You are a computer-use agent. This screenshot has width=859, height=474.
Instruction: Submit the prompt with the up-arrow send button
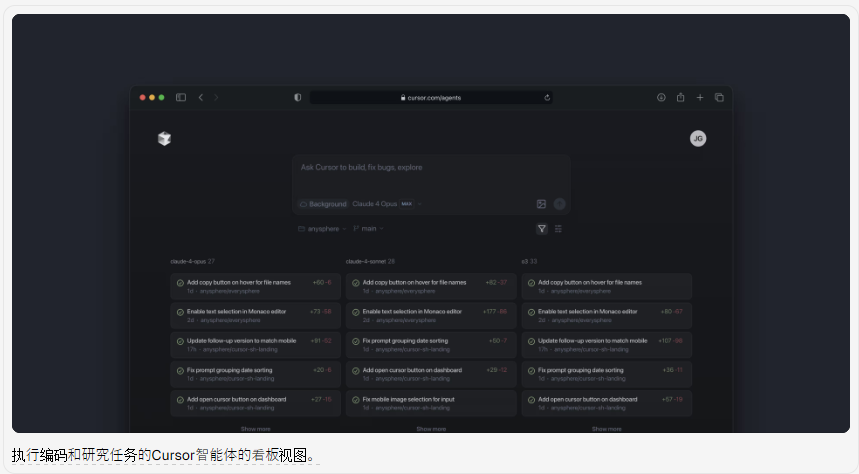[x=559, y=204]
